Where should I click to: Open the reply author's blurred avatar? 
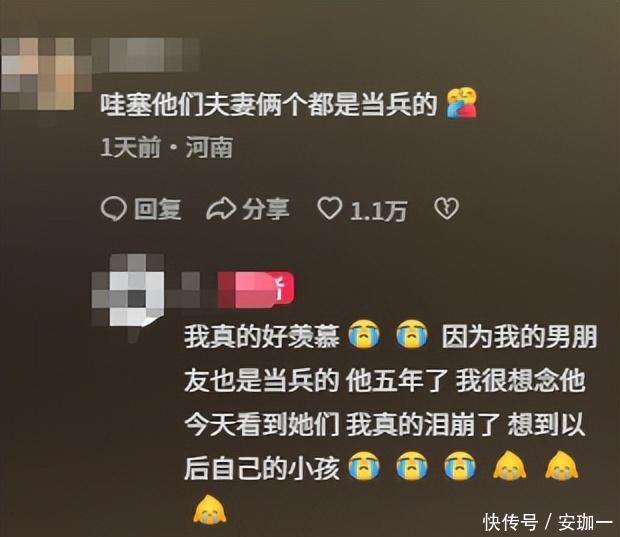coord(128,291)
